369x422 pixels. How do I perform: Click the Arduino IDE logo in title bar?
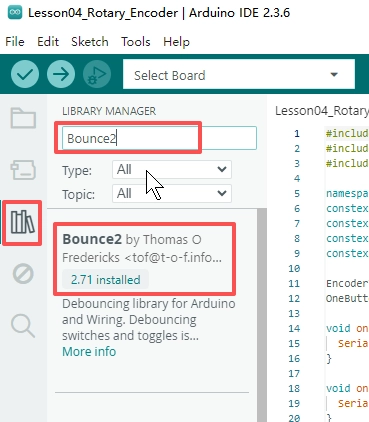(x=15, y=13)
